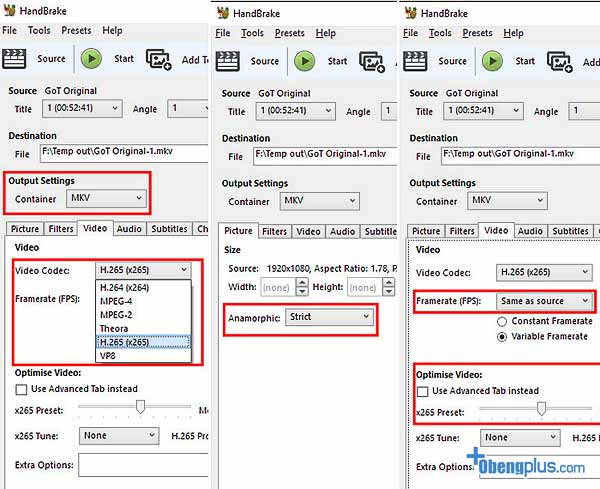This screenshot has width=600, height=489.
Task: Click HandBrake app logo in right window title
Action: point(411,13)
